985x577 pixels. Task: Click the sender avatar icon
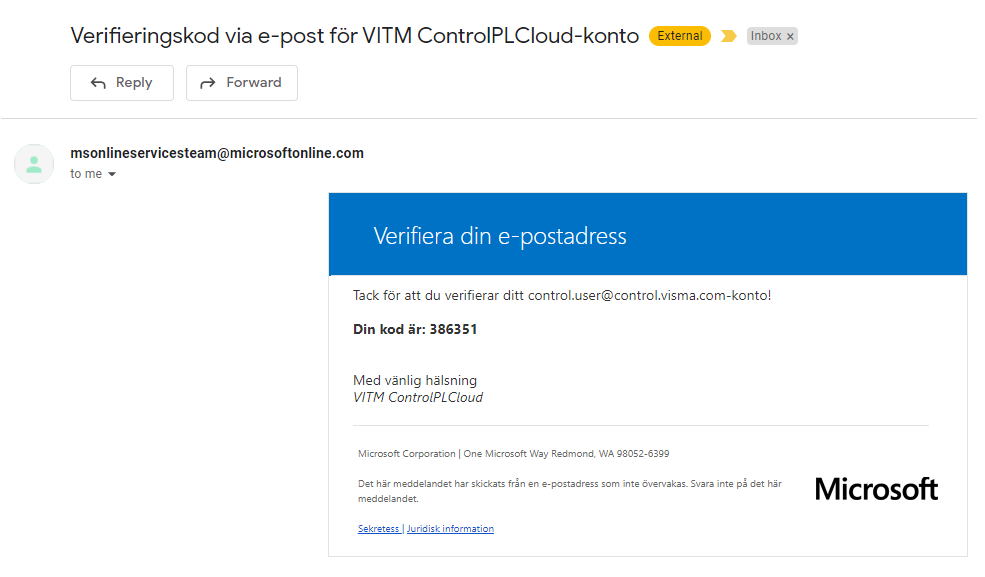point(34,164)
